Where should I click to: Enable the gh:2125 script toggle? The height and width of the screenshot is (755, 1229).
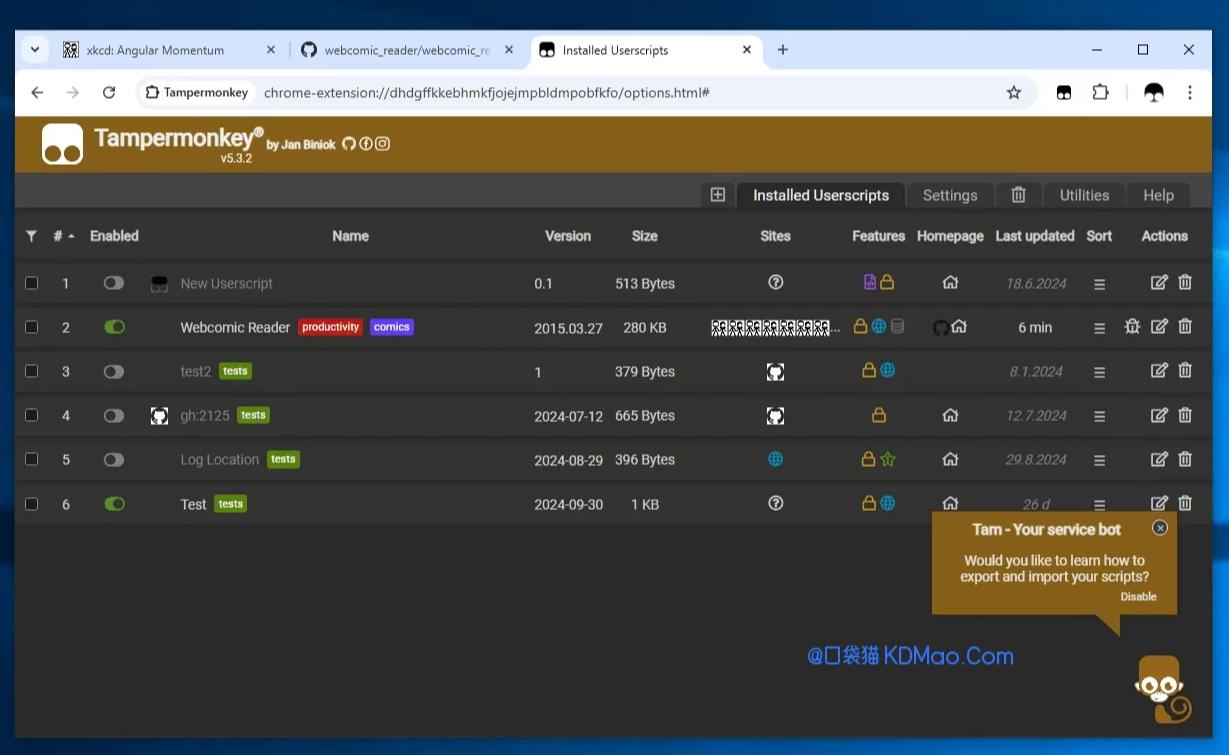114,415
